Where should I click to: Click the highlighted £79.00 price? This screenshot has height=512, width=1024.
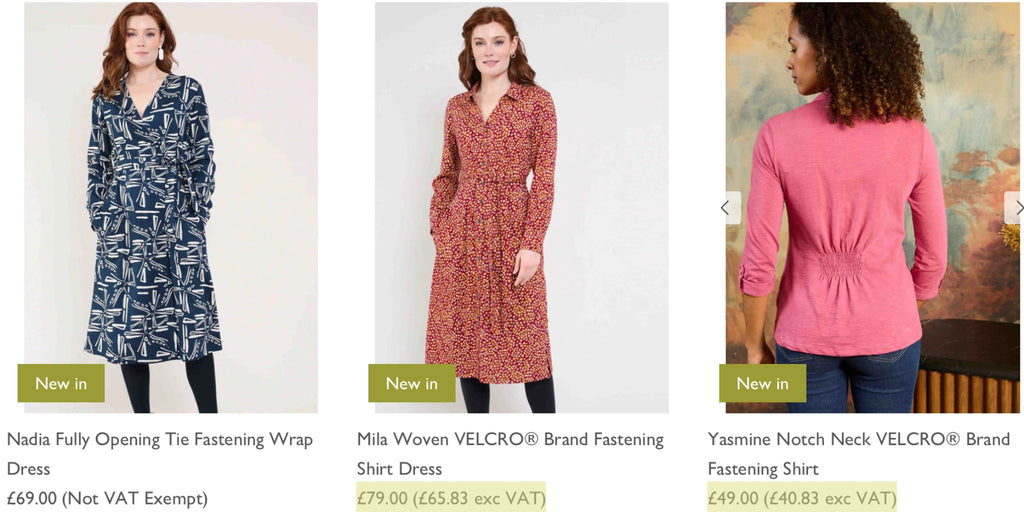click(x=382, y=498)
